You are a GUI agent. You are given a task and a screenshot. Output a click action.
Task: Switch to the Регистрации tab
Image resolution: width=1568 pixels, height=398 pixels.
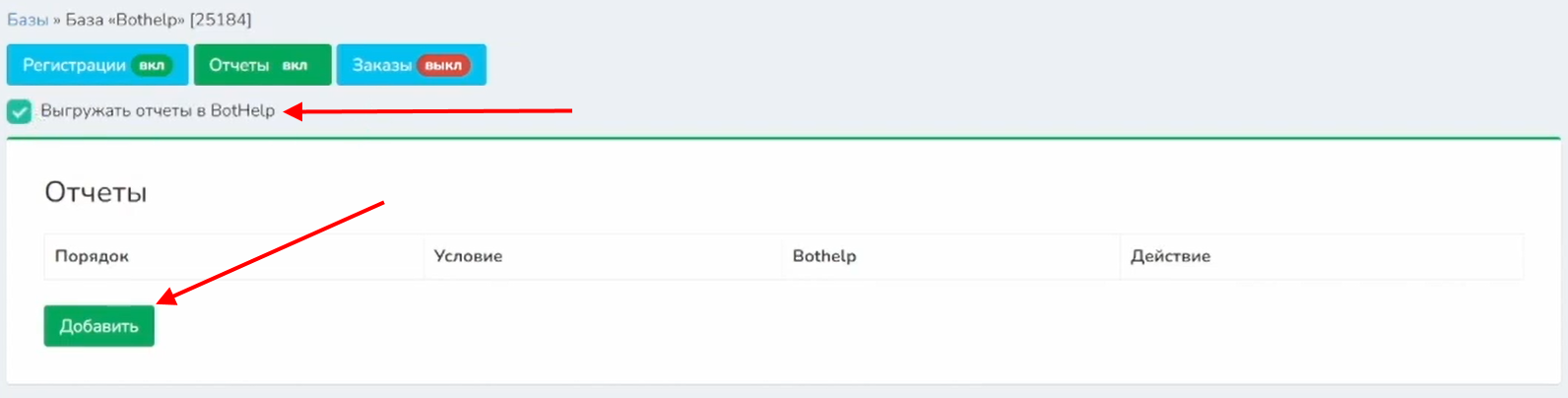pos(74,65)
